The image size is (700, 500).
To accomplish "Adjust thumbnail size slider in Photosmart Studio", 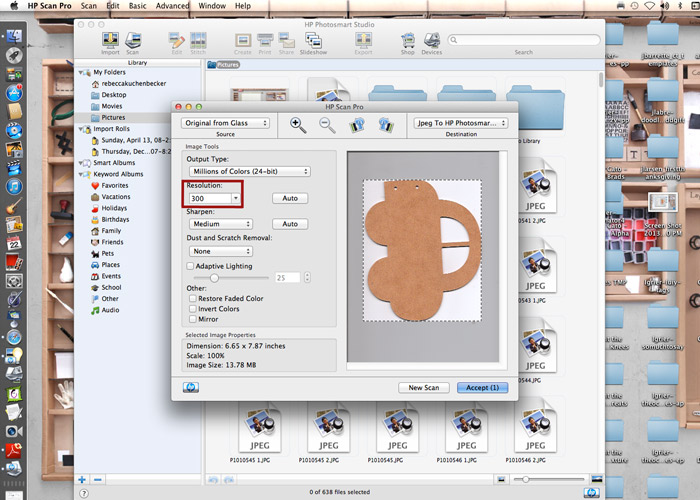I will click(525, 479).
